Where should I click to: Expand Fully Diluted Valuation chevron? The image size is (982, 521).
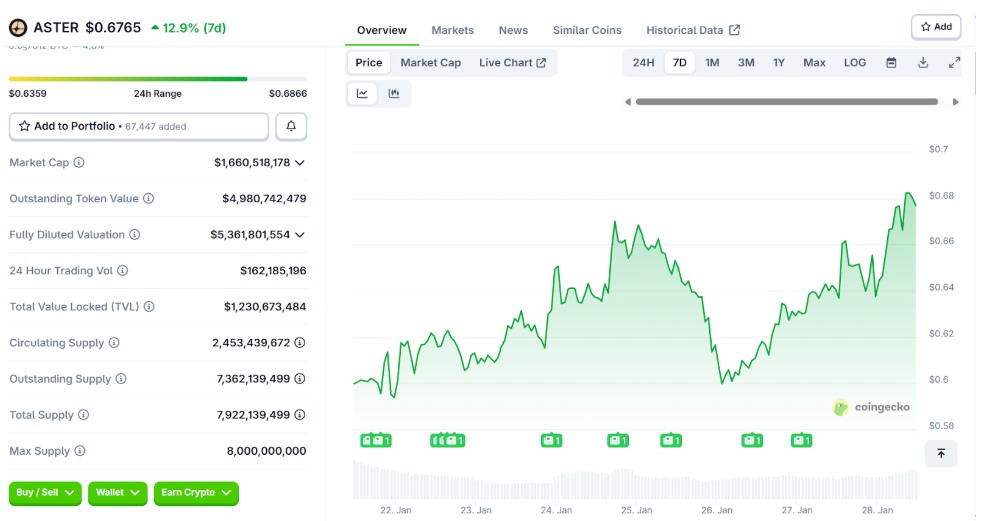coord(300,235)
